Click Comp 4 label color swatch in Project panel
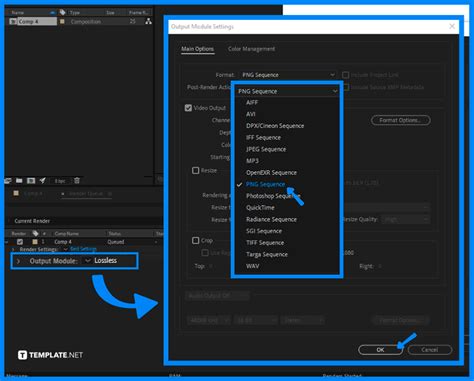This screenshot has width=474, height=381. pyautogui.click(x=62, y=21)
